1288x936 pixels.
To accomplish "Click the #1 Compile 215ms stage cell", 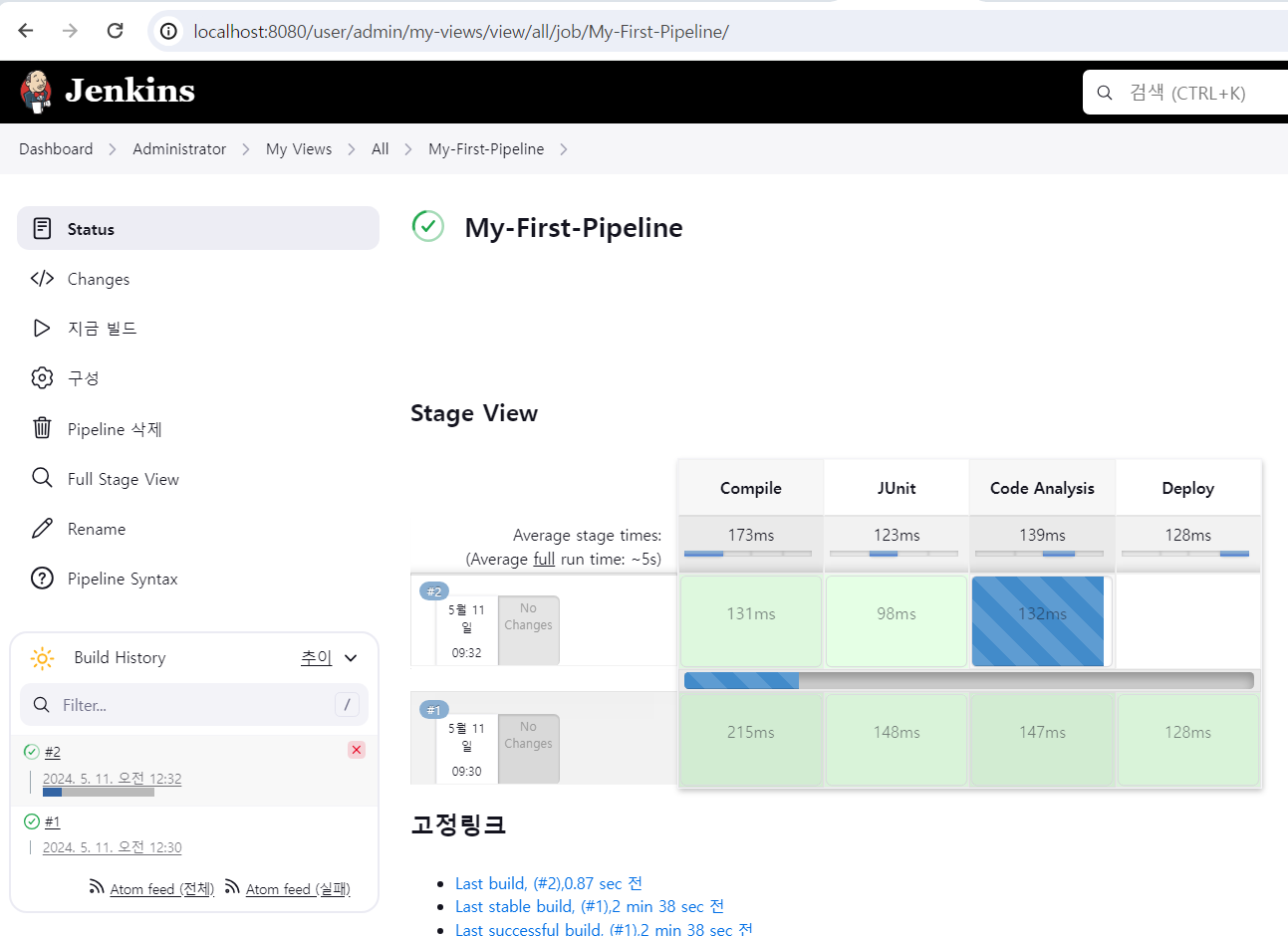I will pos(751,740).
